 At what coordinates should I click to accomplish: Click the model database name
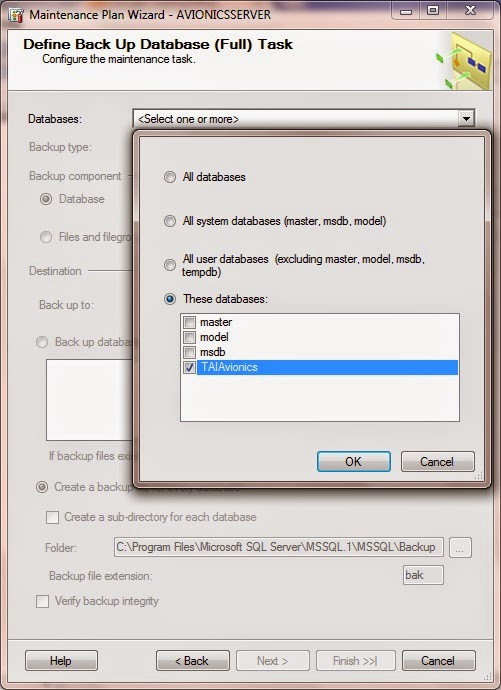point(214,338)
